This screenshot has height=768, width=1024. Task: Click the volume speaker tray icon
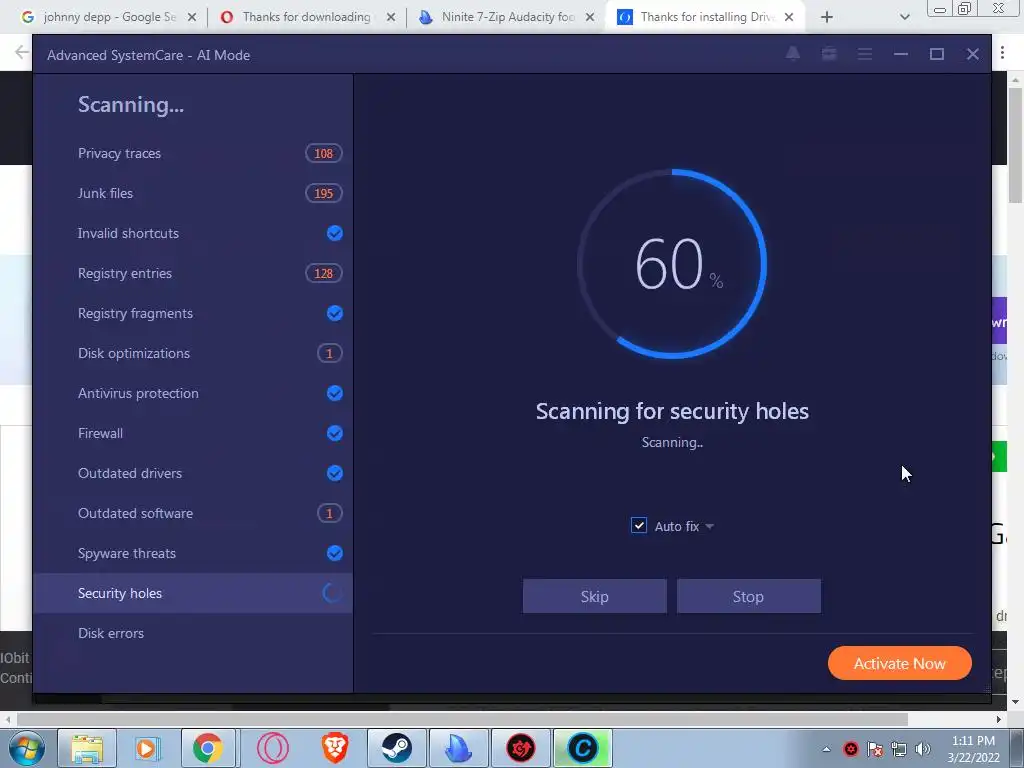click(922, 749)
